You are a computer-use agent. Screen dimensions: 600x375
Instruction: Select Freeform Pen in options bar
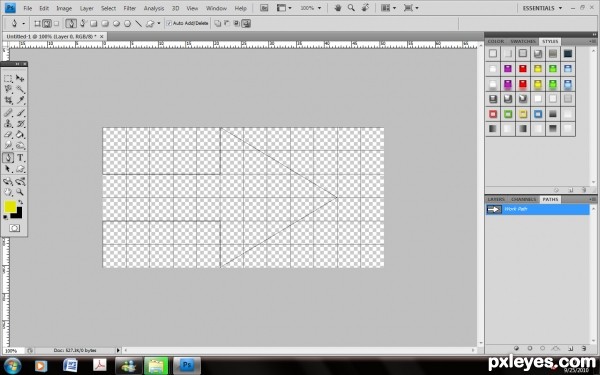click(82, 24)
